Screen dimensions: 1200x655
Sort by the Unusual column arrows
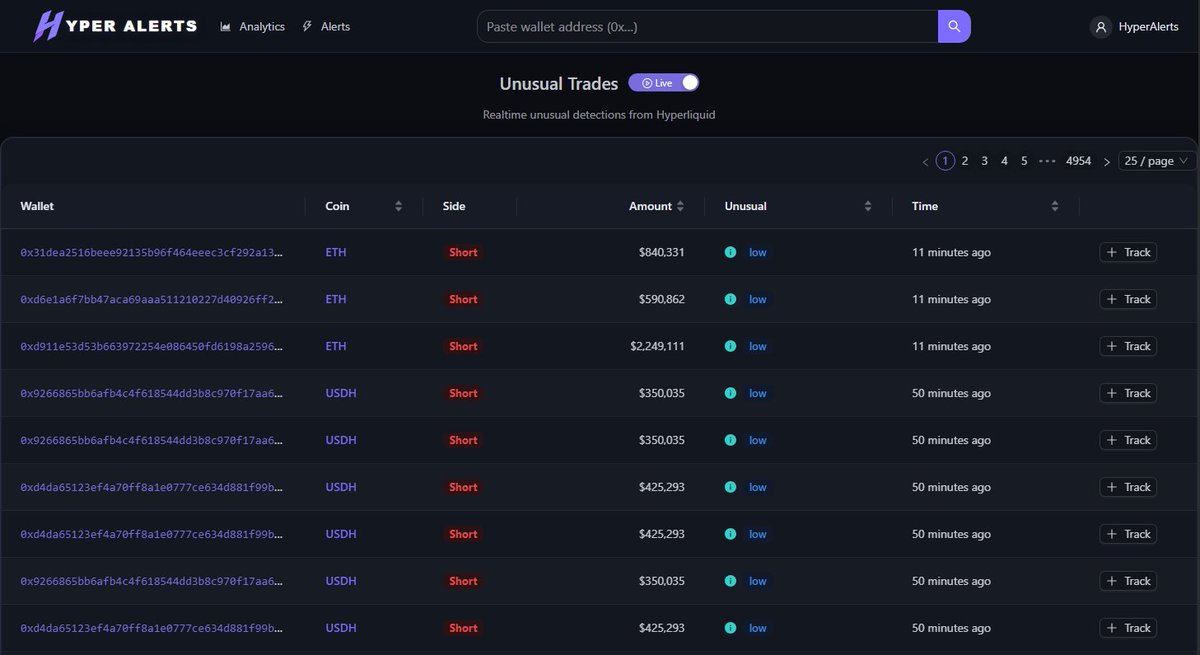click(868, 206)
